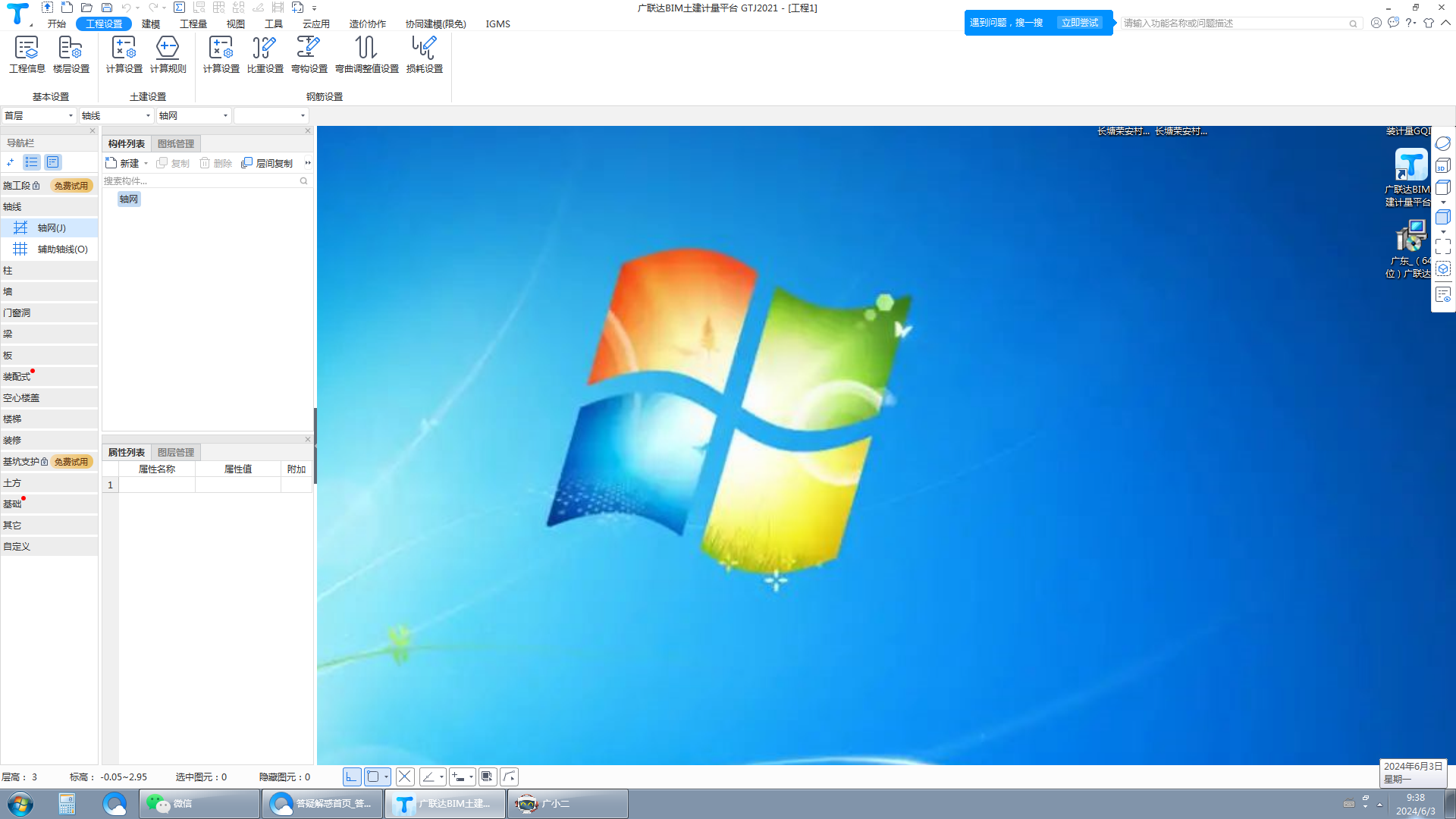Image resolution: width=1456 pixels, height=819 pixels.
Task: Expand 装配式 category in navigation
Action: pos(49,376)
